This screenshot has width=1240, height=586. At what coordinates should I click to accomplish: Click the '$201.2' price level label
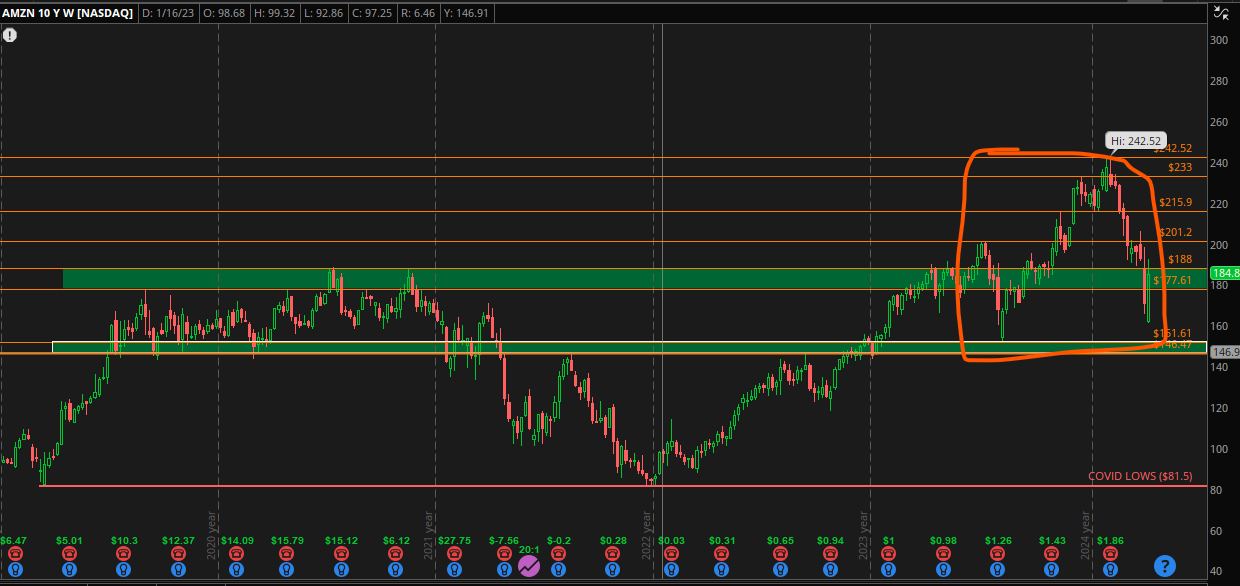pyautogui.click(x=1176, y=232)
